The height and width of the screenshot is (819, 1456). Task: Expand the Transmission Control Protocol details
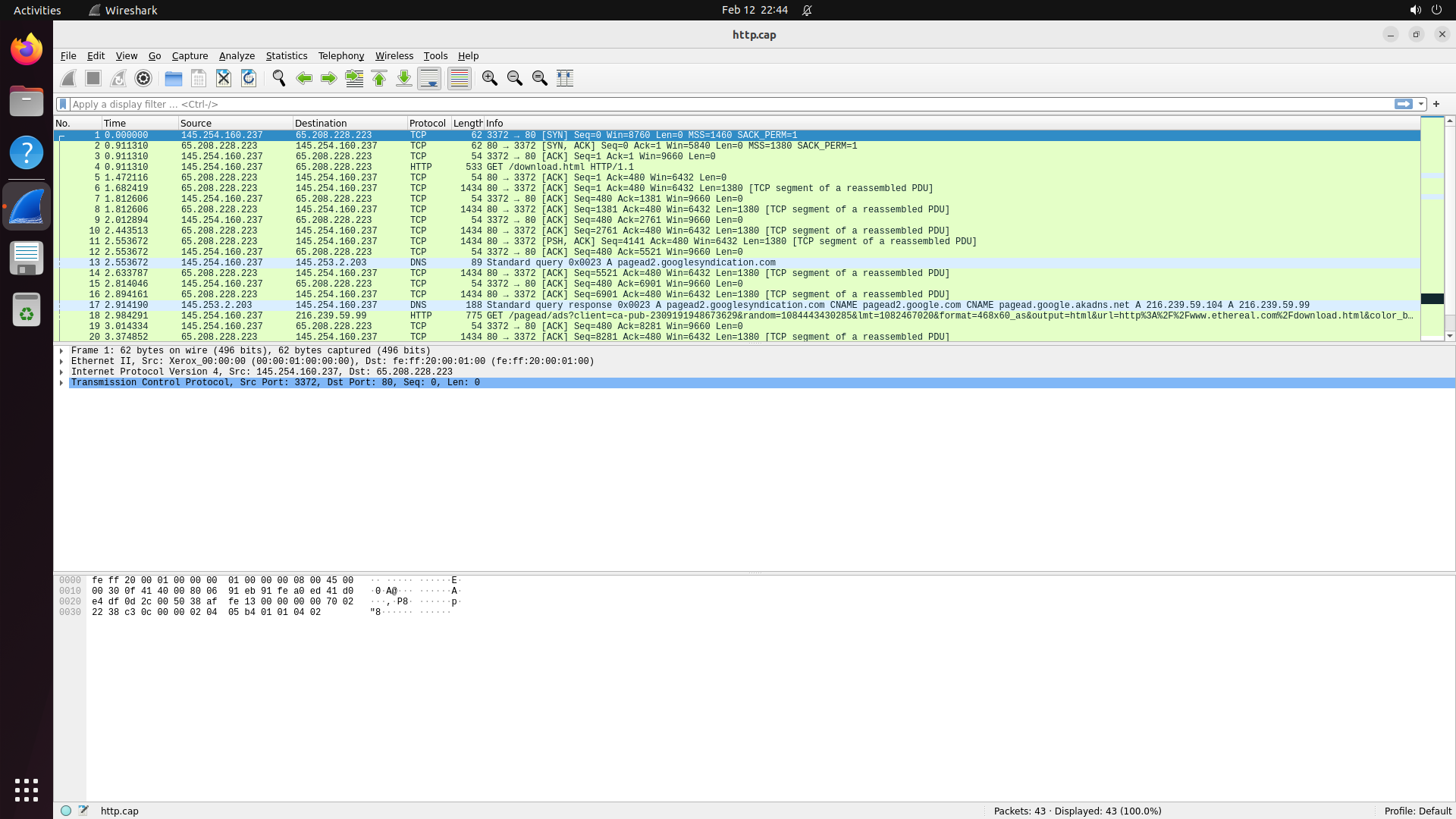click(61, 382)
